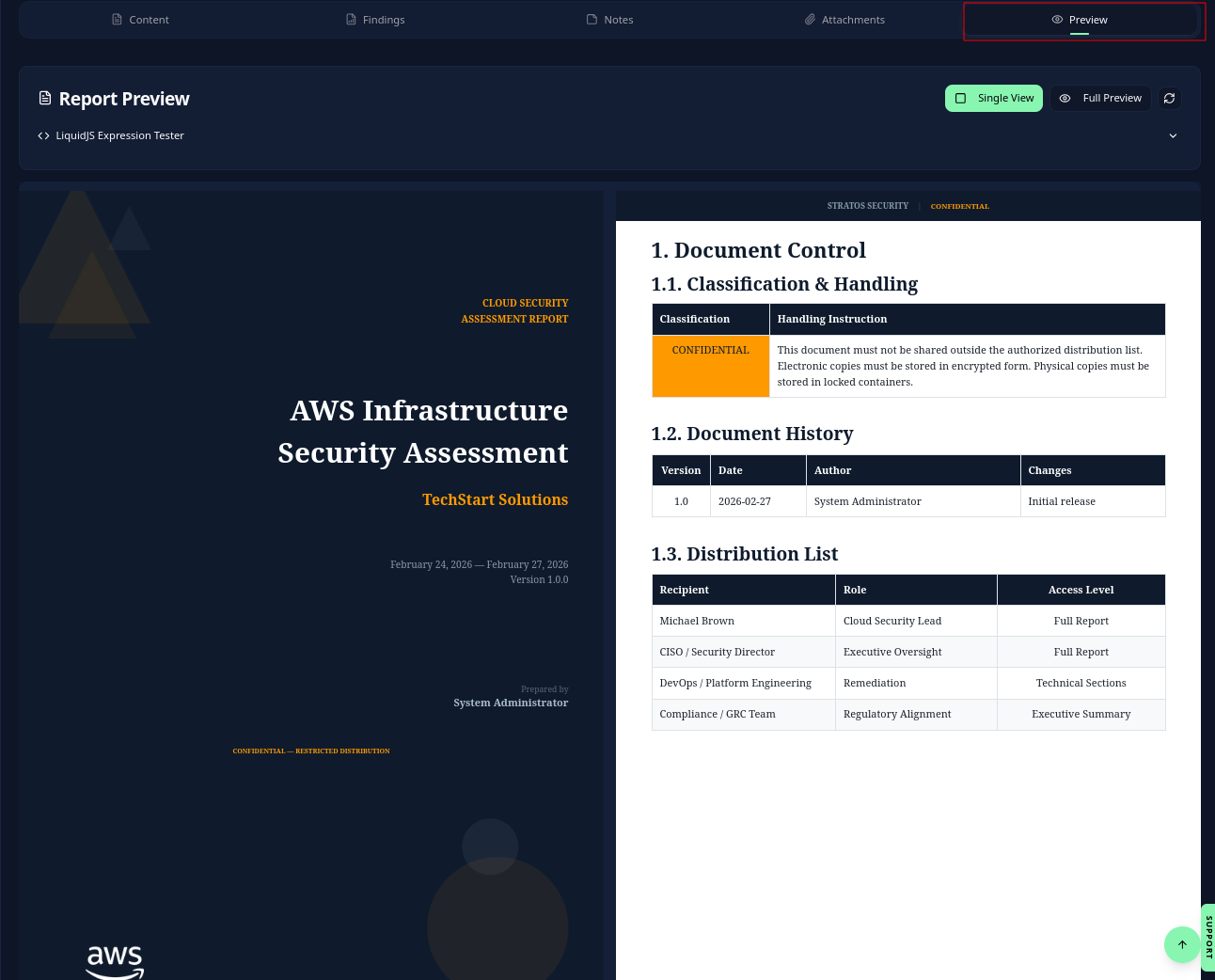
Task: Click the 1.3. Distribution List heading
Action: tap(745, 554)
